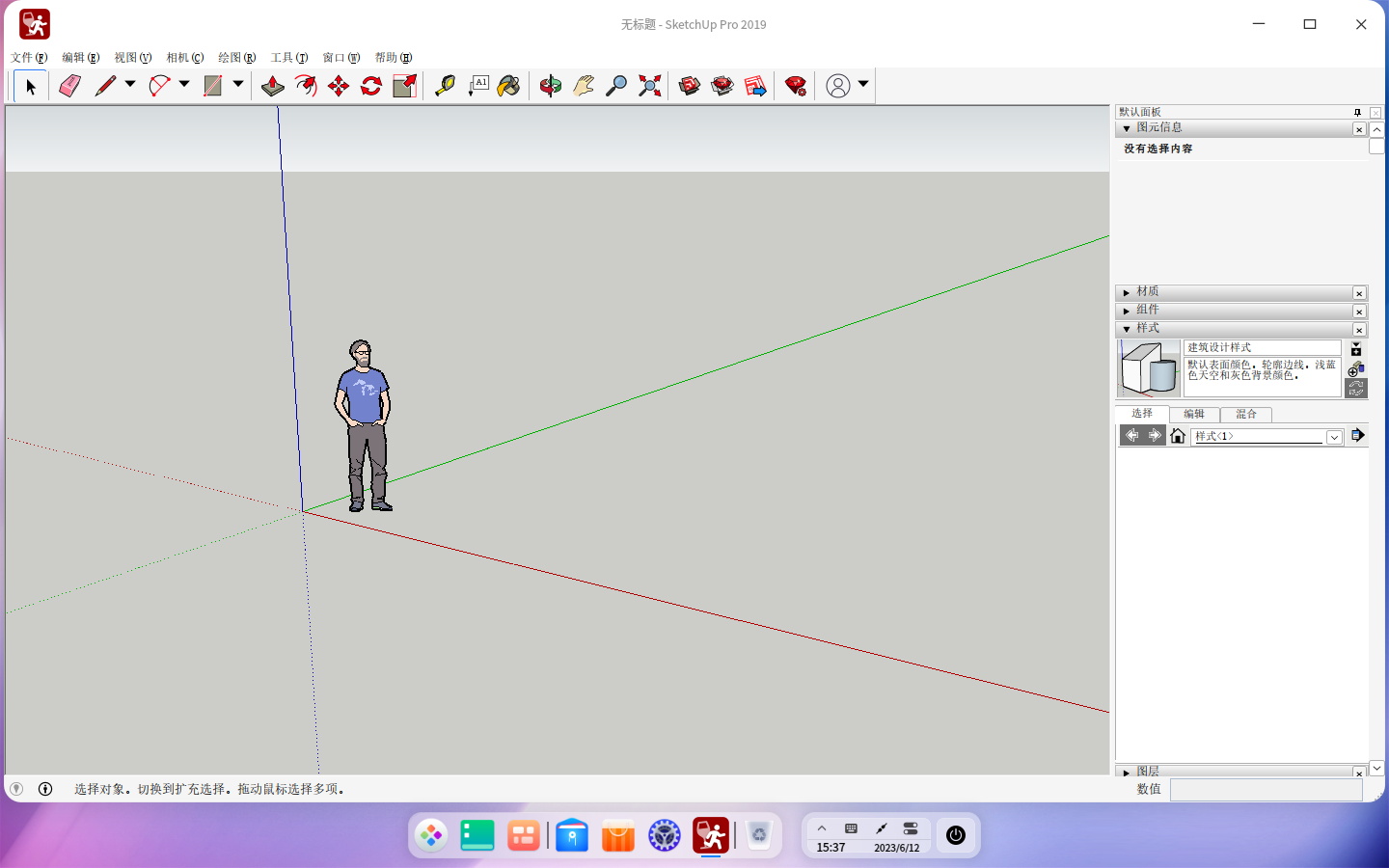1389x868 pixels.
Task: Activate the Orbit camera tool
Action: click(x=551, y=86)
